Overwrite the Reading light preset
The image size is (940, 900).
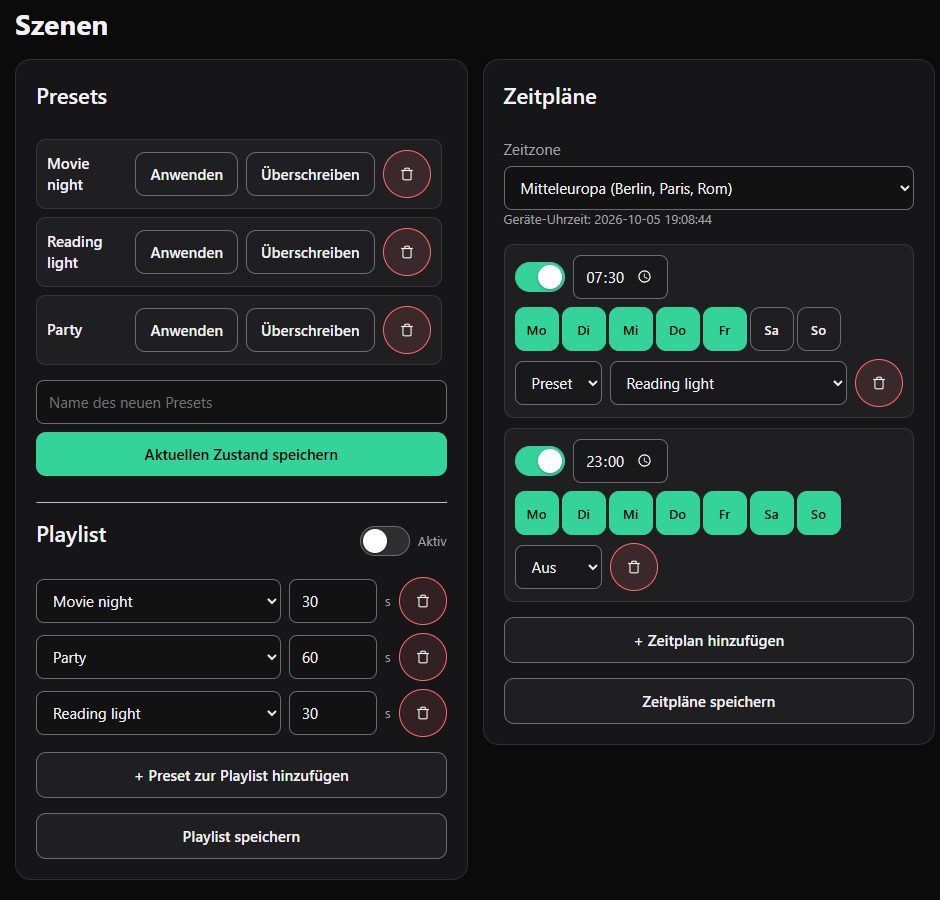tap(311, 252)
